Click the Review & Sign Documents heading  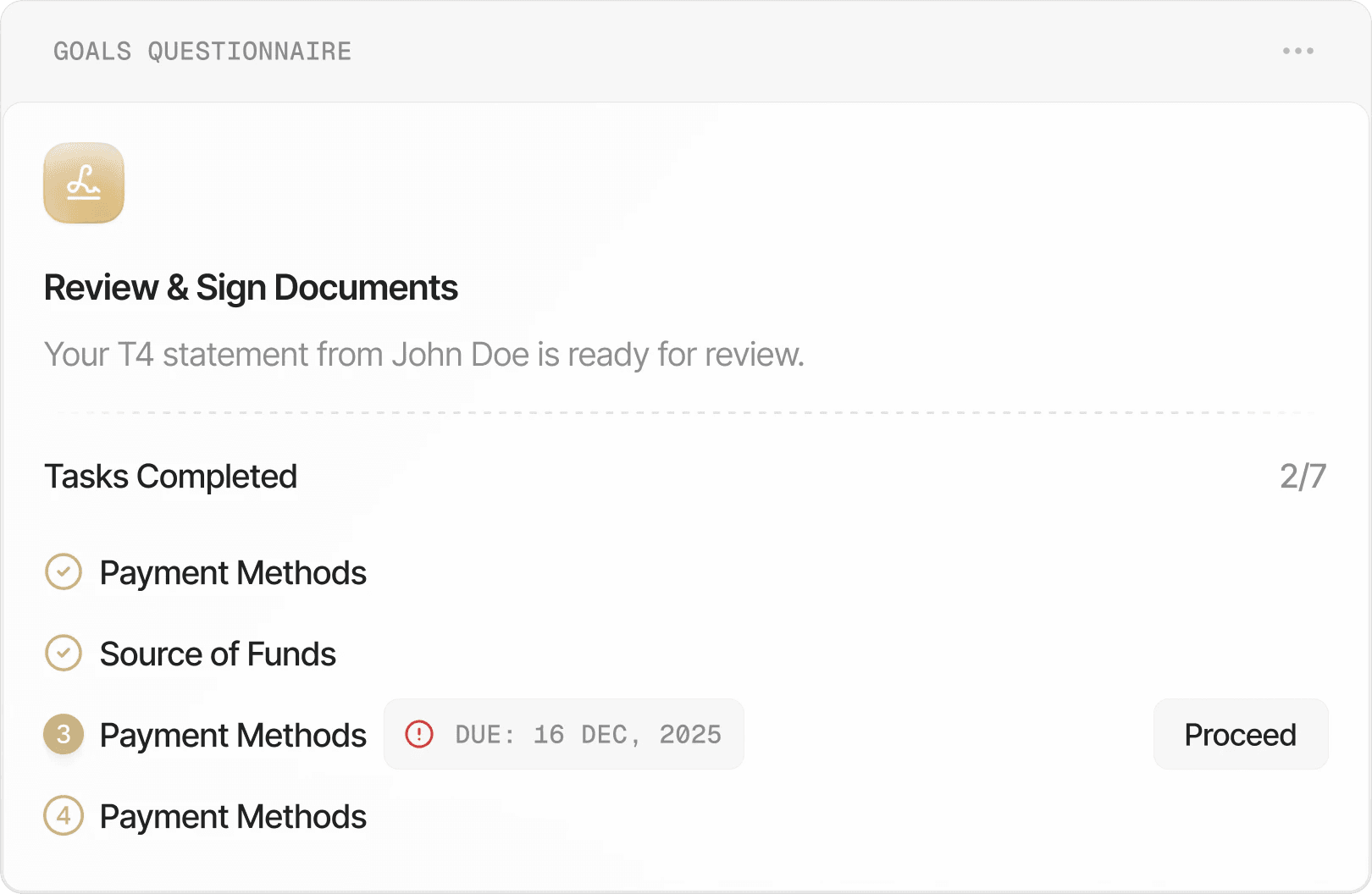[251, 288]
